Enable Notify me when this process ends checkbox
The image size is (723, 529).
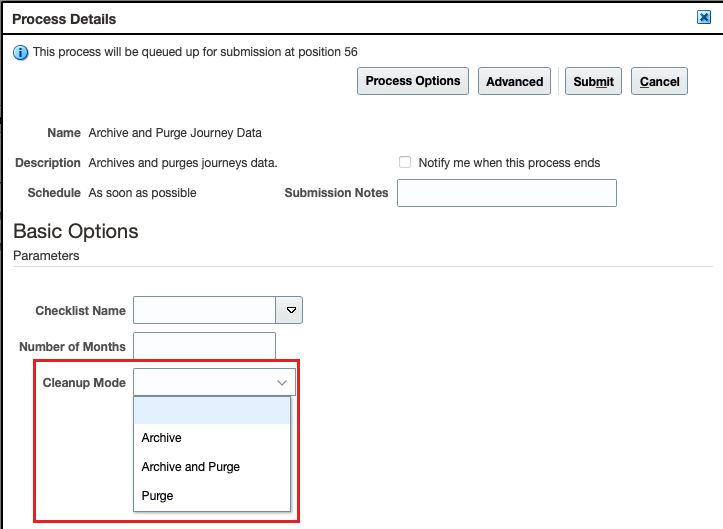point(405,162)
